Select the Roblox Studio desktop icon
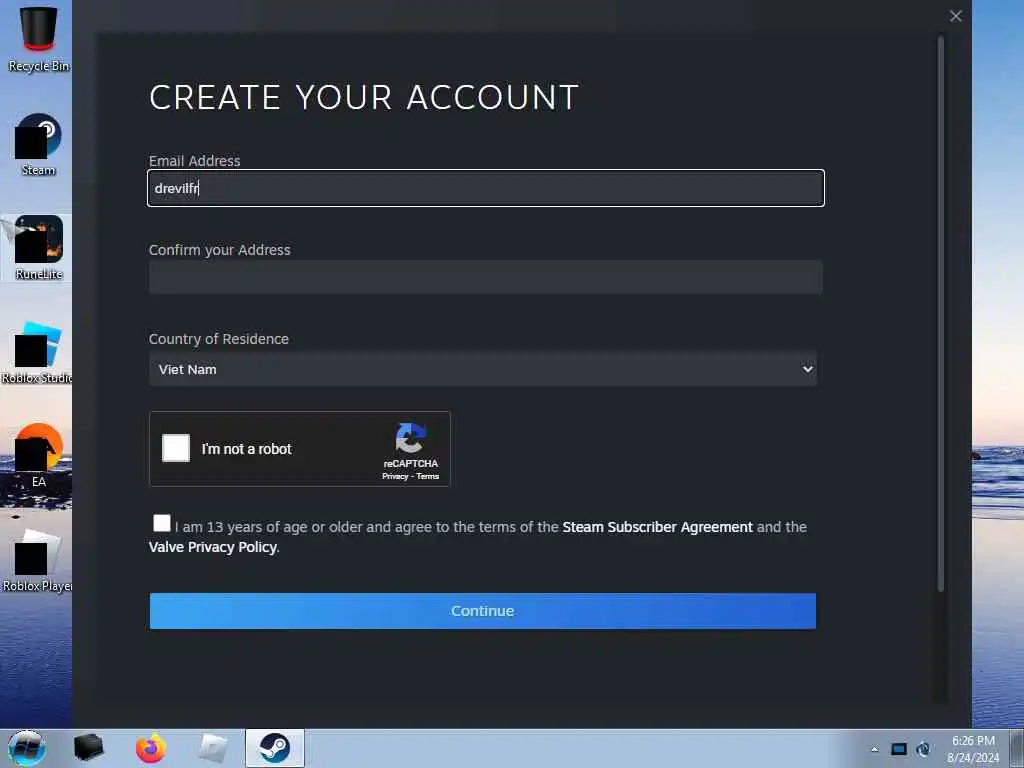 coord(37,352)
